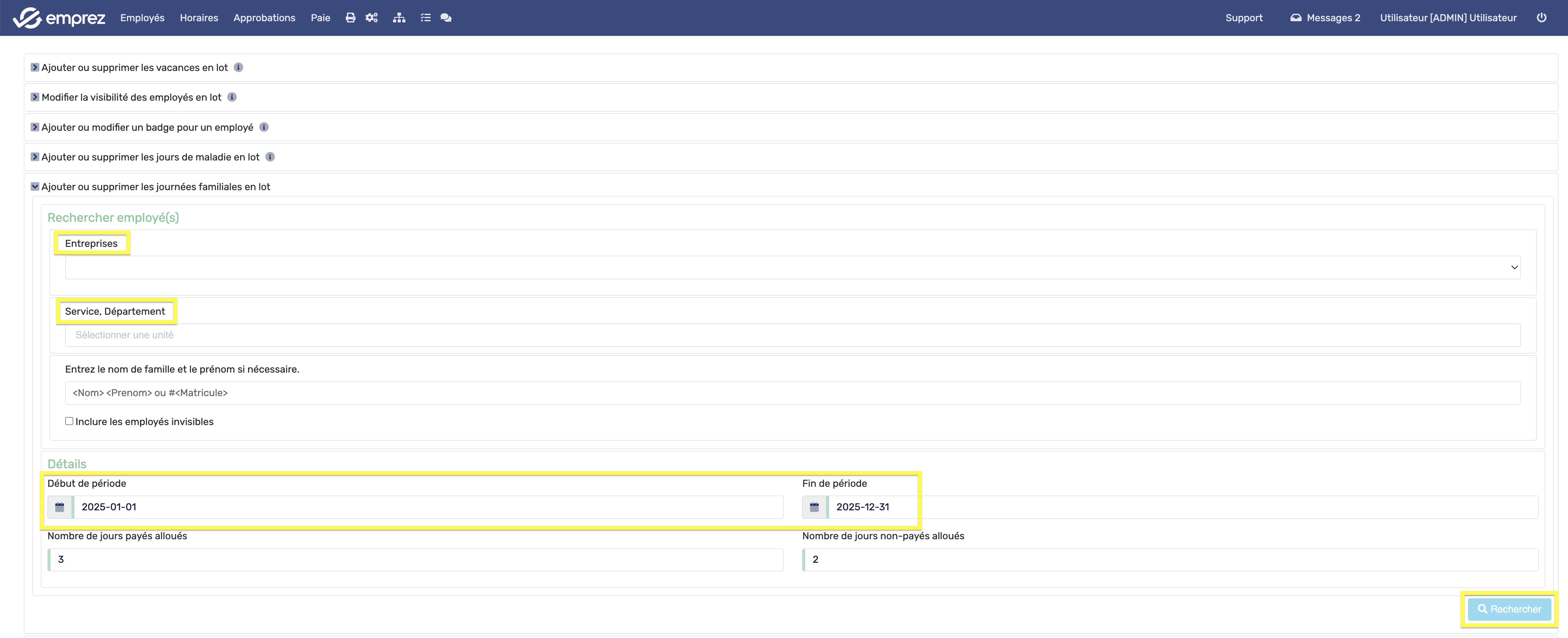The height and width of the screenshot is (638, 1568).
Task: Open the Entreprises dropdown
Action: tap(792, 267)
